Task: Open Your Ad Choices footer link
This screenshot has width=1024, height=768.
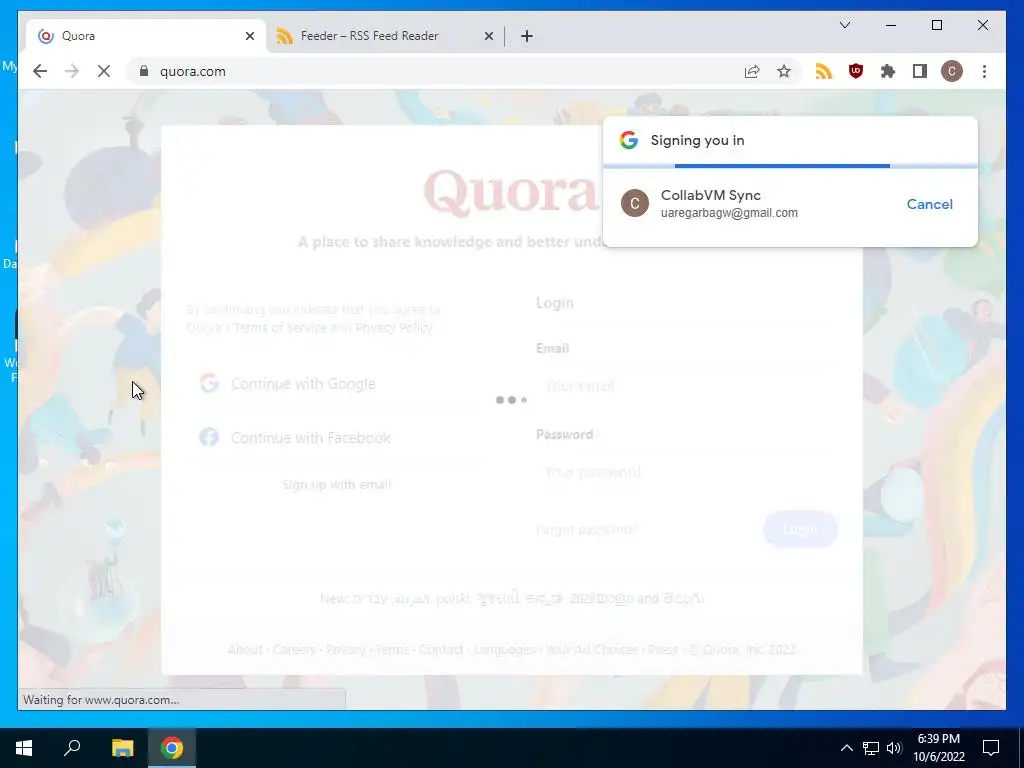Action: (592, 649)
